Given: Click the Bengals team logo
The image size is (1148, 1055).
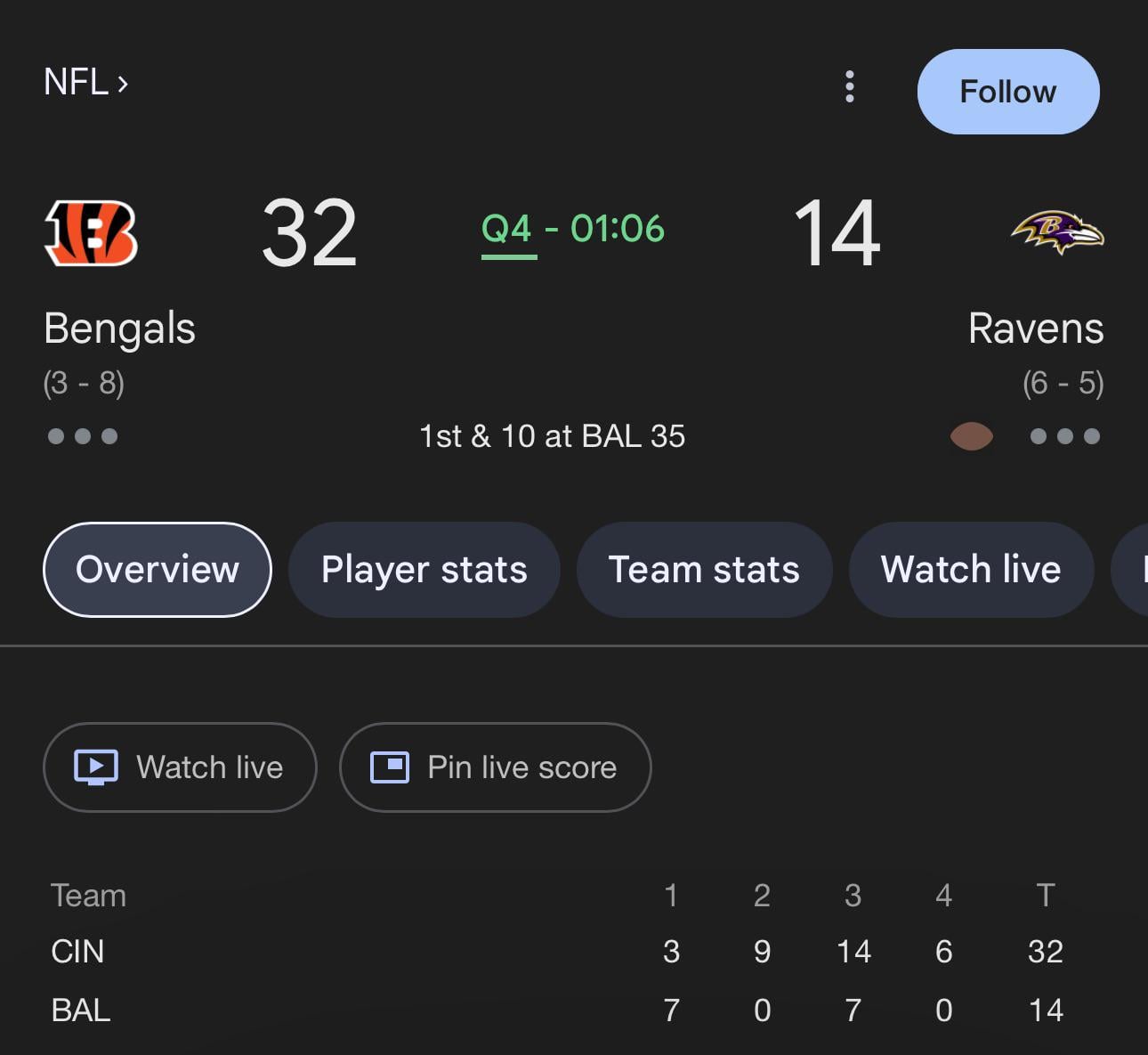Looking at the screenshot, I should click(x=91, y=233).
